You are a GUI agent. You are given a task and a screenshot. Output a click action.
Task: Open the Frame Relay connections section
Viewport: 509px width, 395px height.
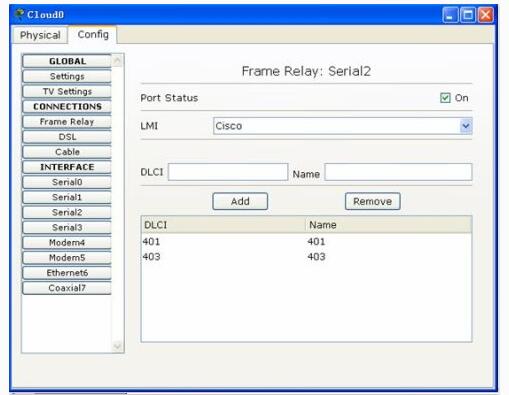coord(67,122)
